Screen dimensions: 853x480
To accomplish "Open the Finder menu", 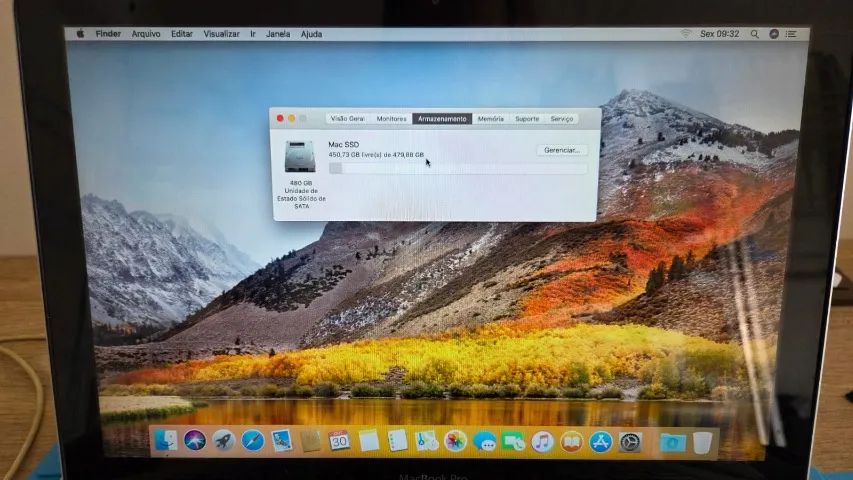I will [108, 34].
